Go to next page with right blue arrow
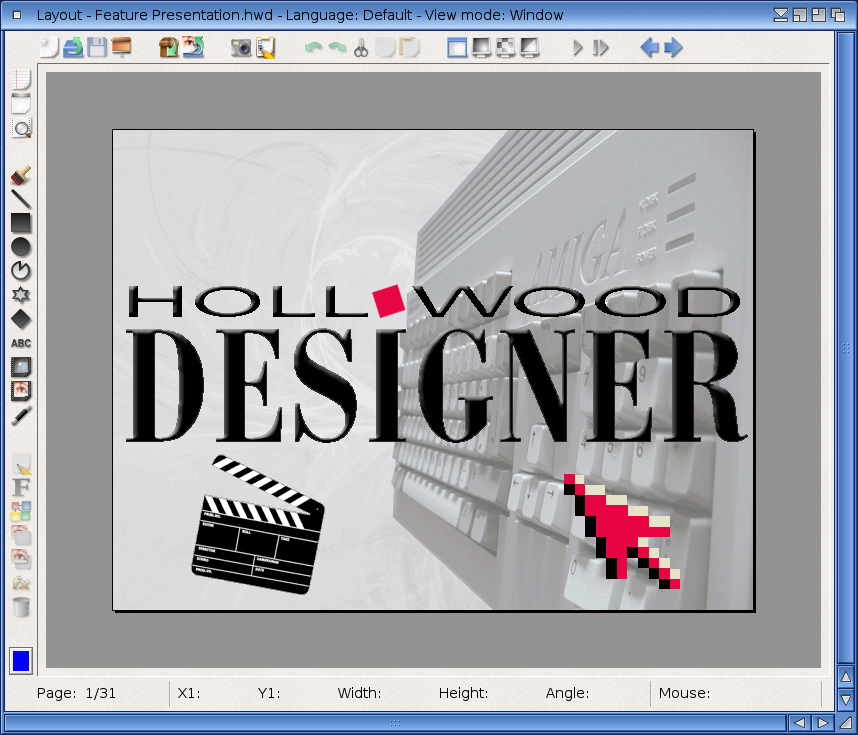 point(673,47)
